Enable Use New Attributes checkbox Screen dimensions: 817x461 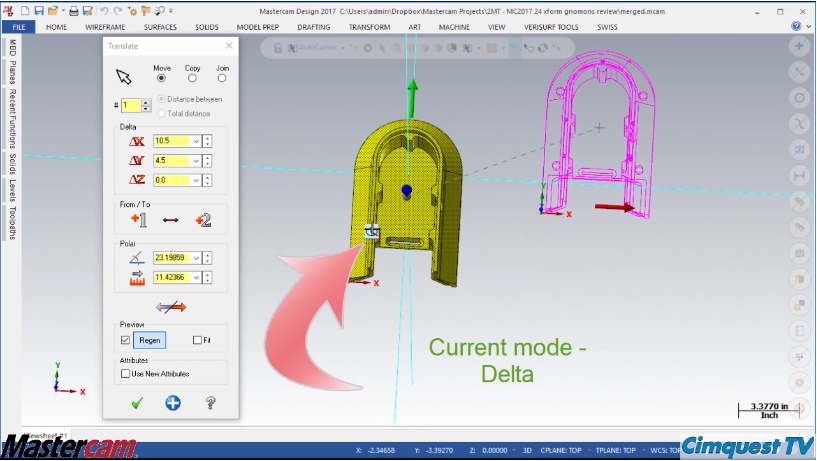point(125,373)
